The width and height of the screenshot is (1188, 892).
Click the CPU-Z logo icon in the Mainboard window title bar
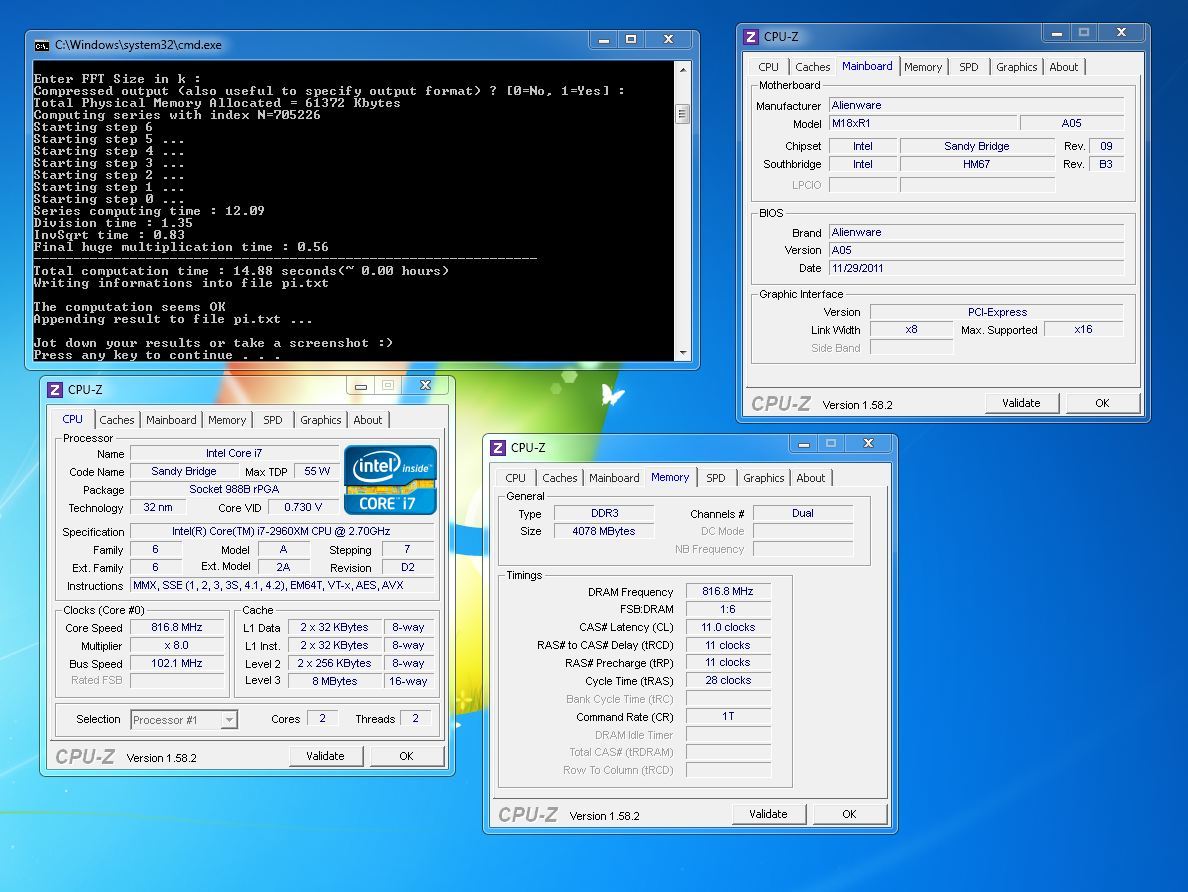pyautogui.click(x=751, y=36)
